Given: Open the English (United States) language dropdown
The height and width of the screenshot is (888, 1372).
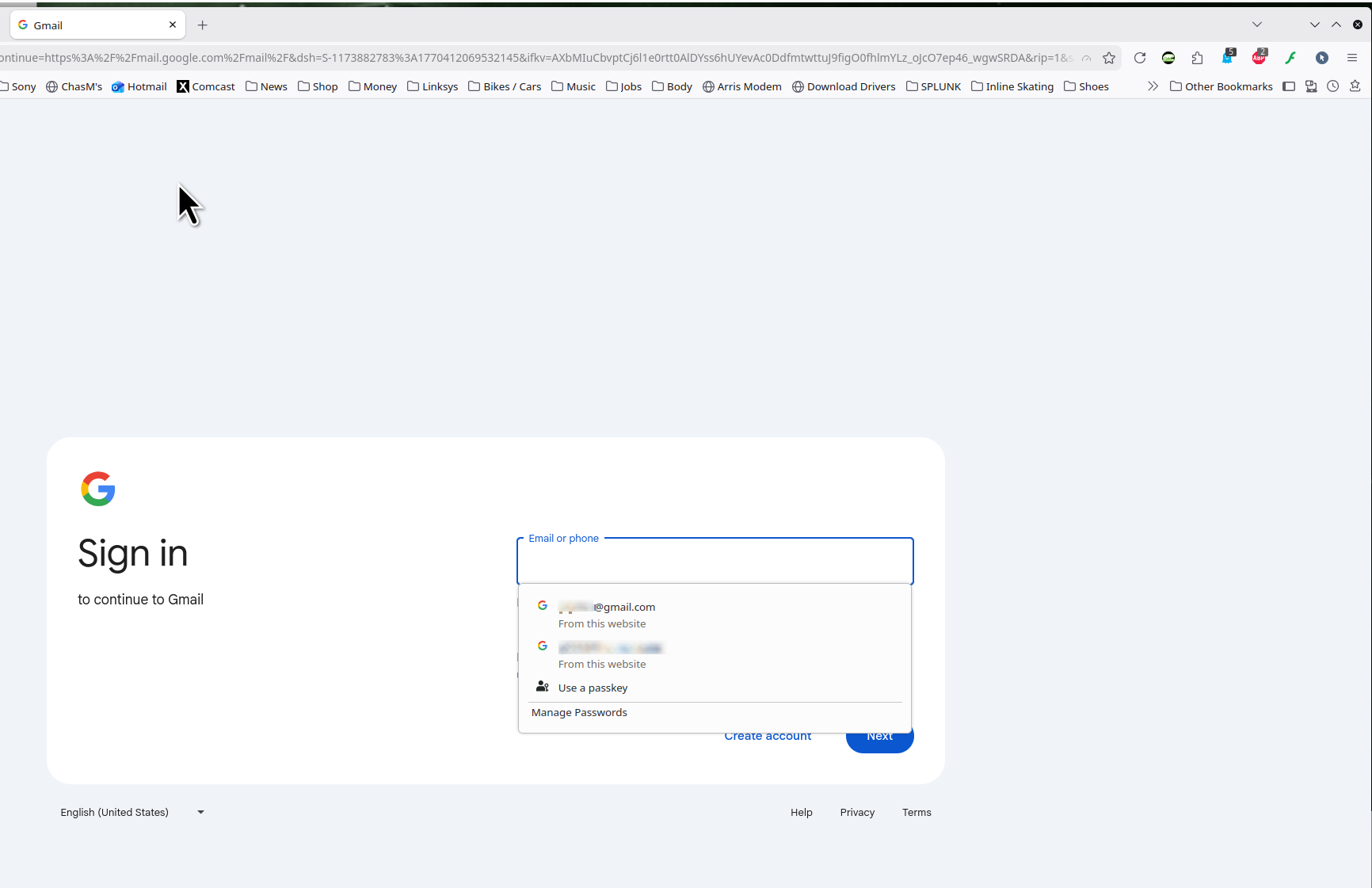Looking at the screenshot, I should tap(133, 812).
